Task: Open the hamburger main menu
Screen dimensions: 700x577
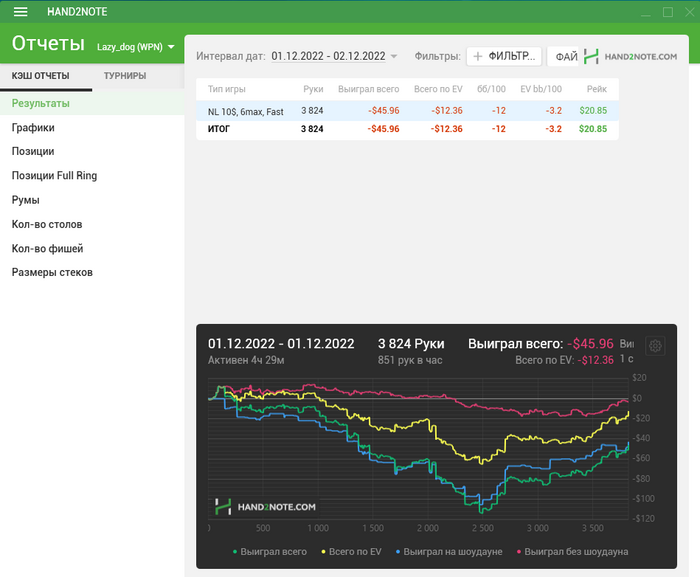Action: [21, 12]
